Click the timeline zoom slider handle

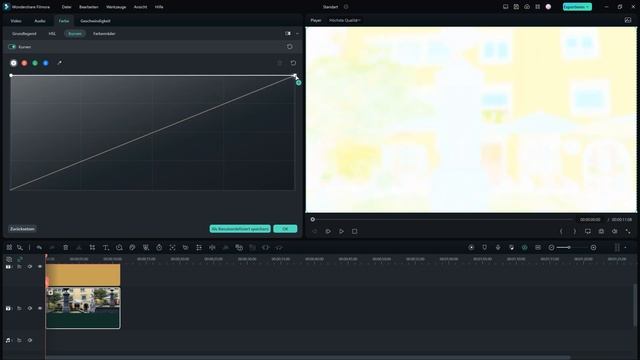[569, 247]
